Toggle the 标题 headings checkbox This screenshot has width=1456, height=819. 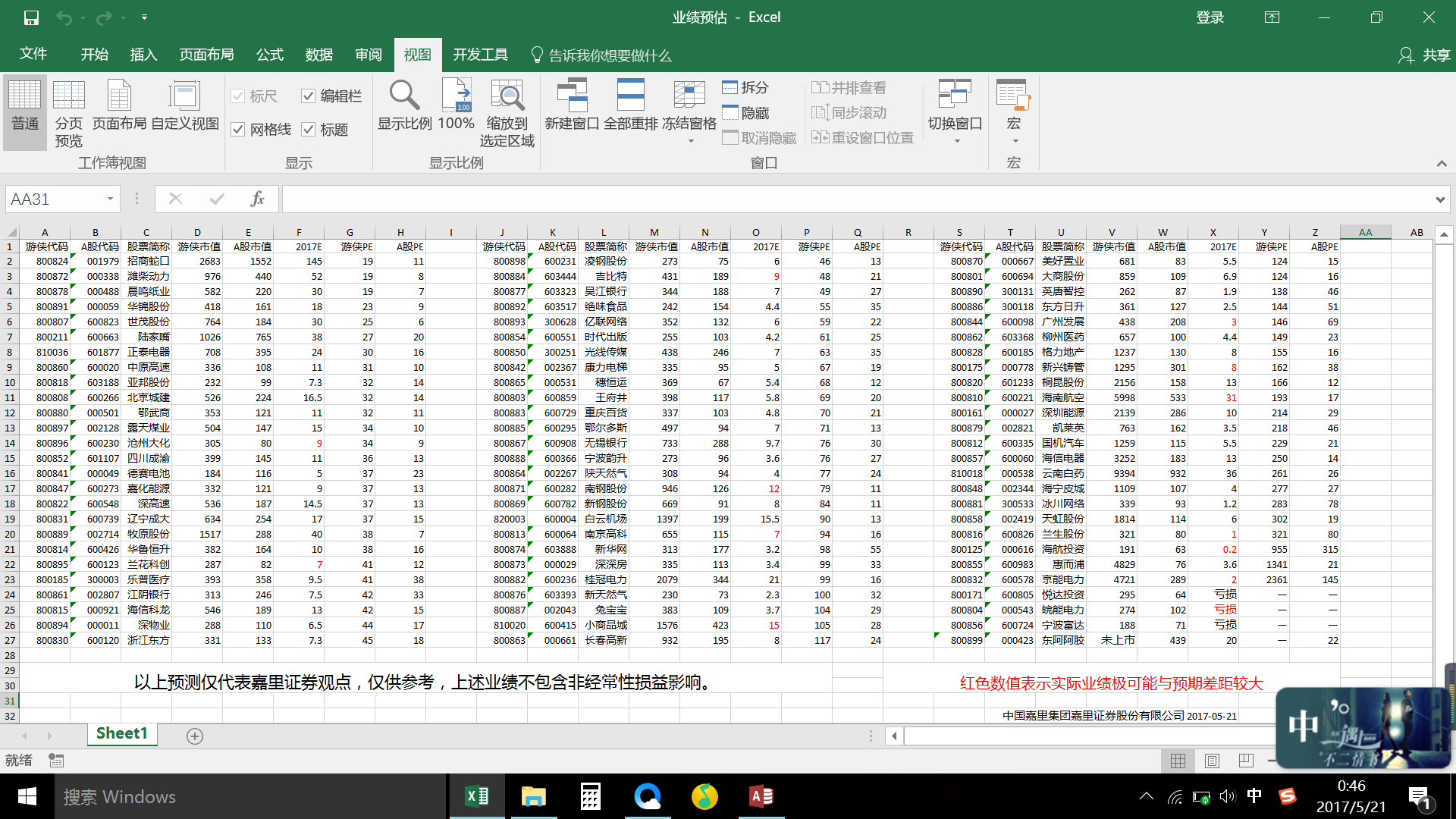coord(308,130)
